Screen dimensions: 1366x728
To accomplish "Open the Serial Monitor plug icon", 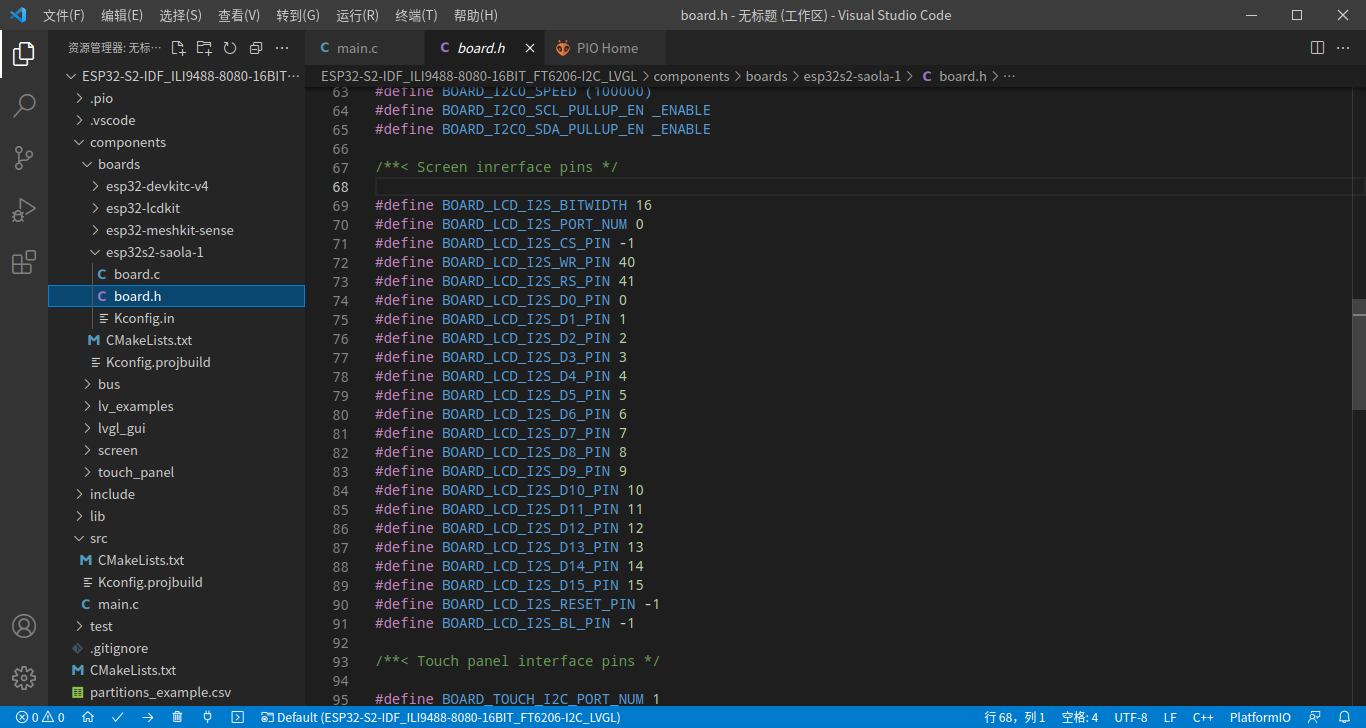I will coord(207,717).
